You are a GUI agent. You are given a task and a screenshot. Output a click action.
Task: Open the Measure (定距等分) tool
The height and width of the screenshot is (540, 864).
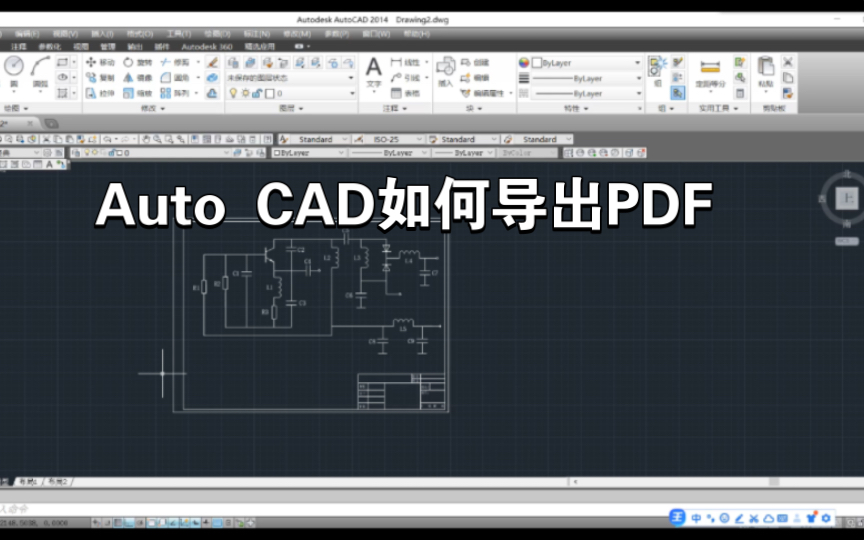tap(710, 73)
